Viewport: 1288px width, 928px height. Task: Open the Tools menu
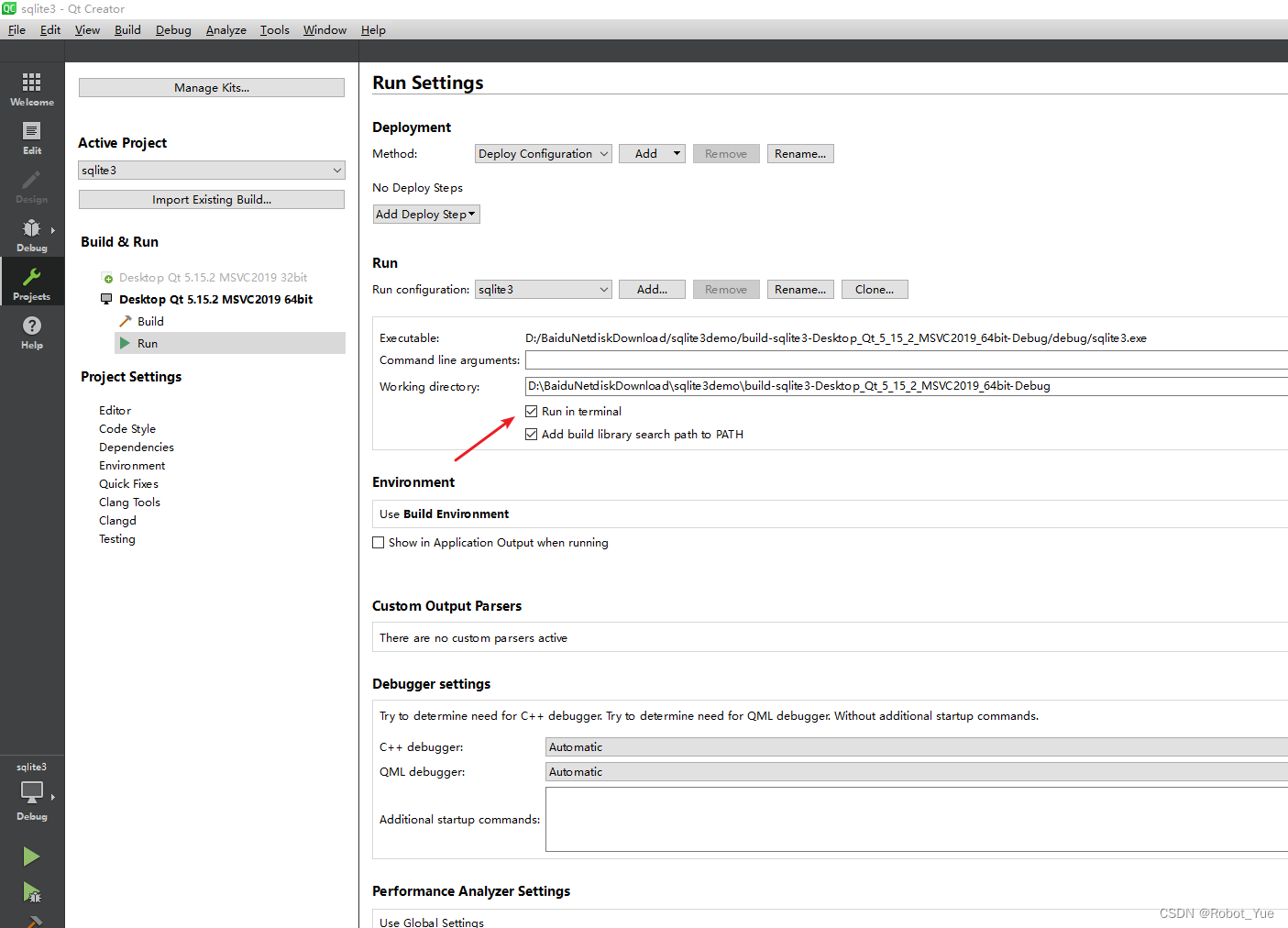point(274,29)
